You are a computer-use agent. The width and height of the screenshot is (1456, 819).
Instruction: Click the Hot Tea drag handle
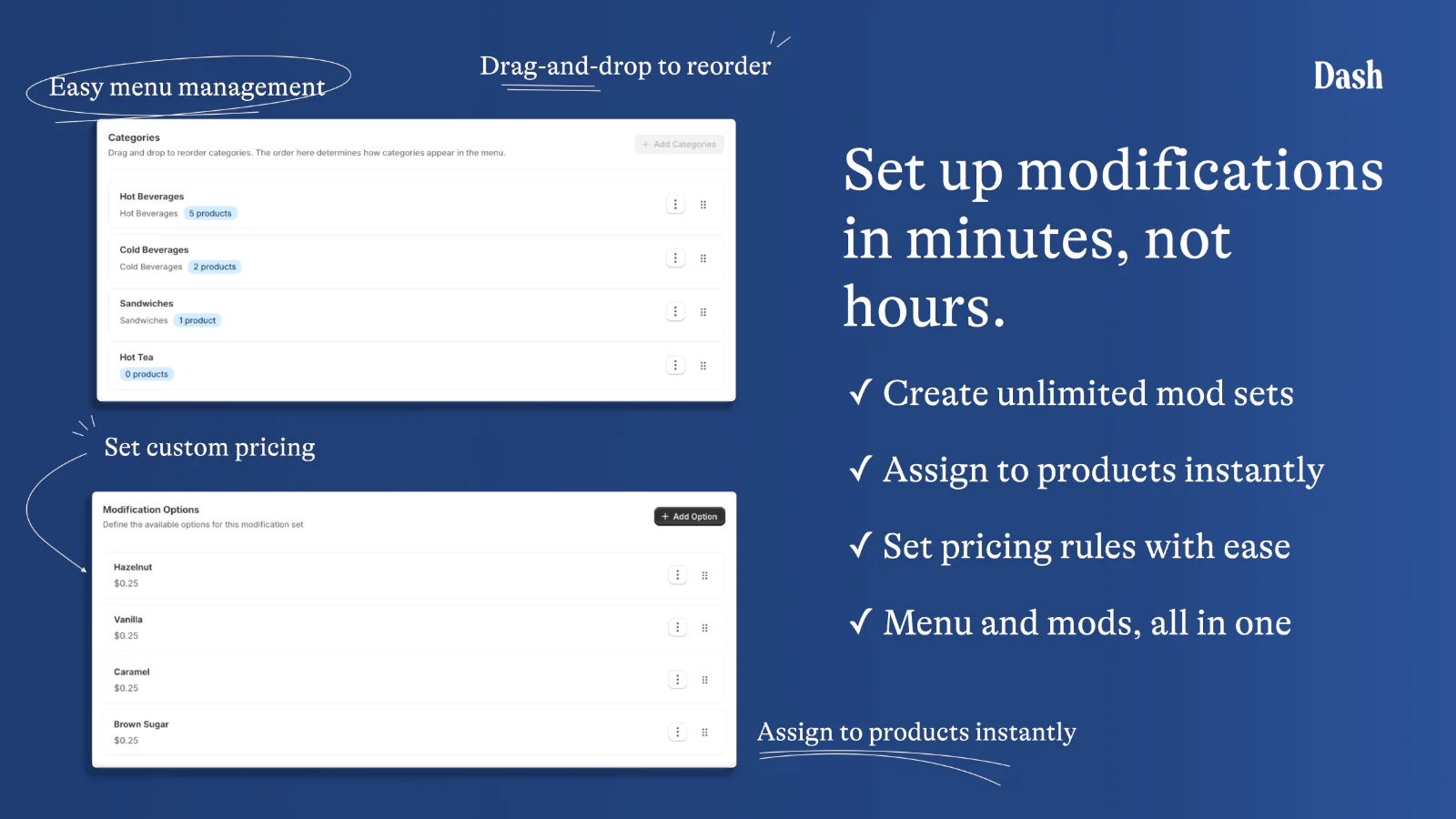click(x=703, y=366)
